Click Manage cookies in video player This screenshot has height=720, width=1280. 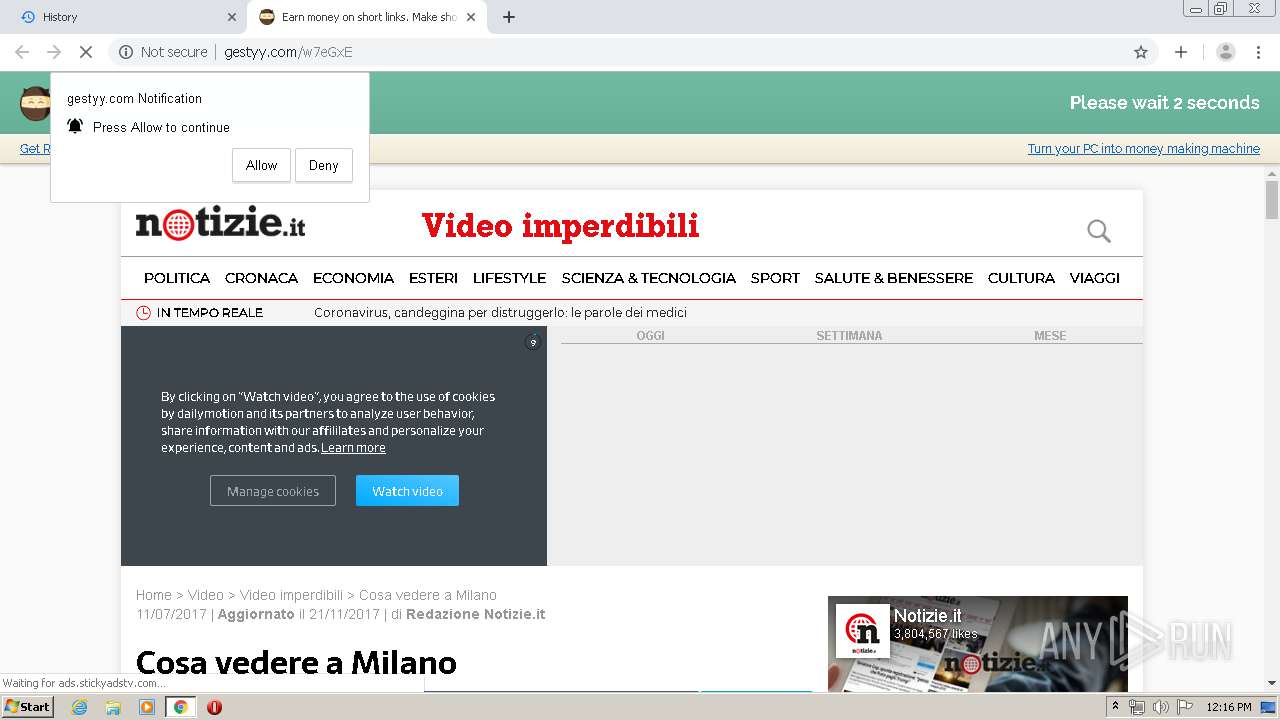coord(273,491)
